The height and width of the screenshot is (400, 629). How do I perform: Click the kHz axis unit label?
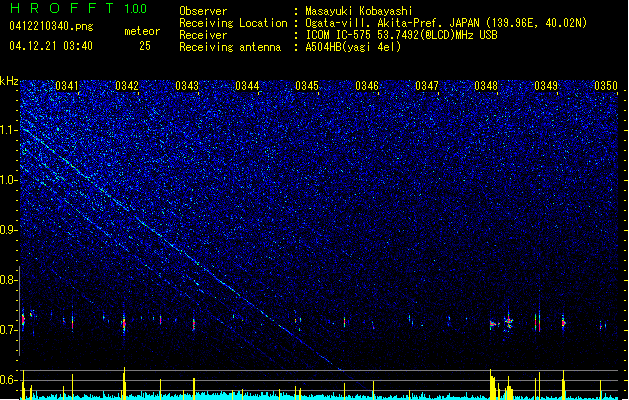[x=9, y=81]
